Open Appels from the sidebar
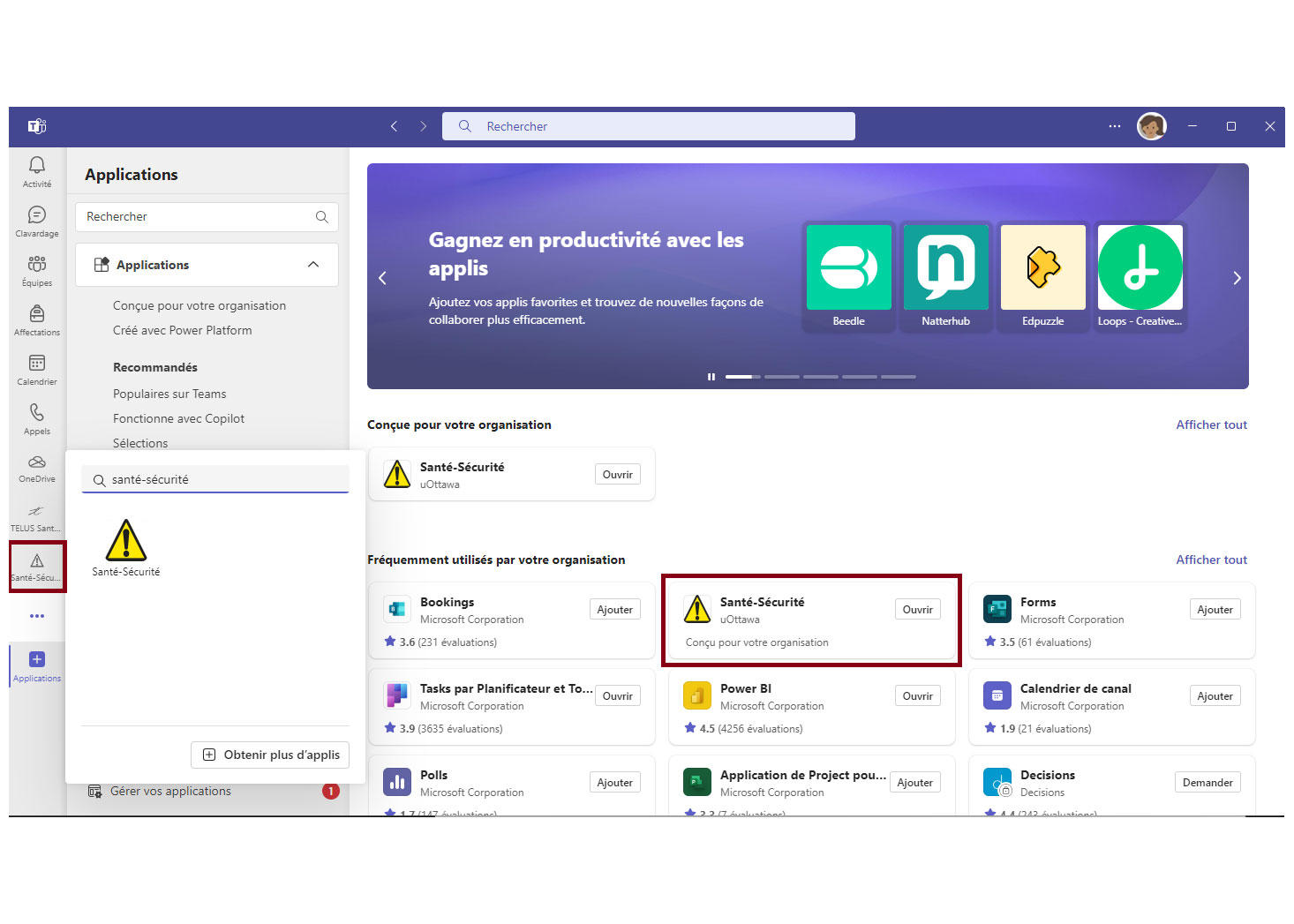This screenshot has height=924, width=1294. 37,417
